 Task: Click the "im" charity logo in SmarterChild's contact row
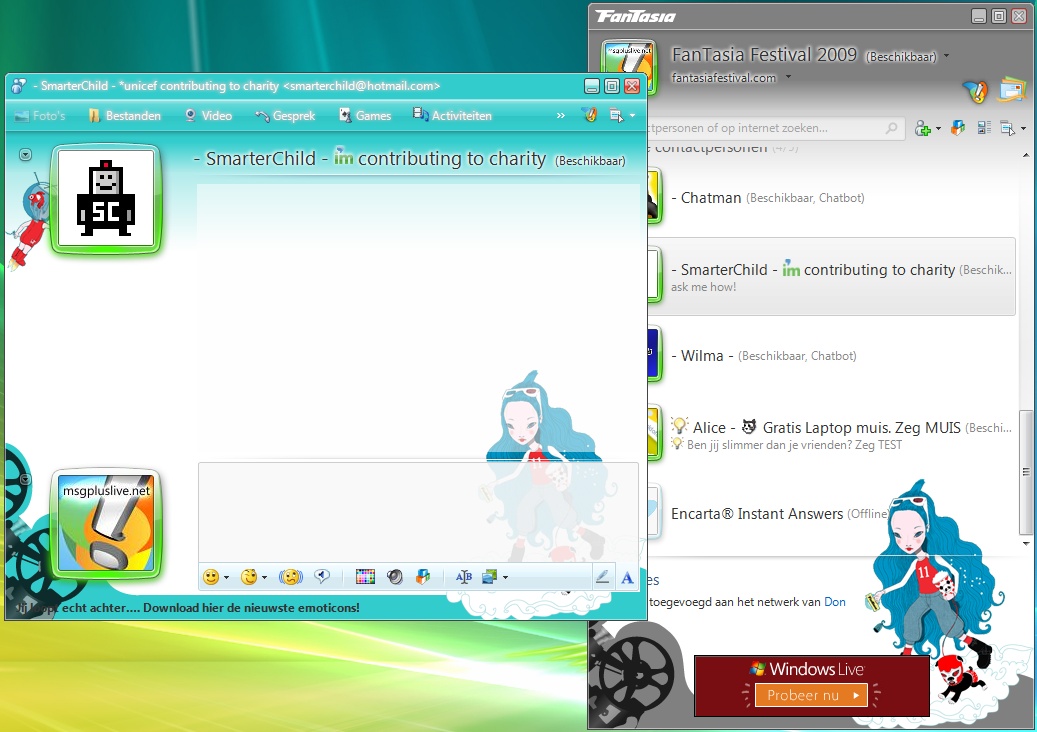point(791,268)
